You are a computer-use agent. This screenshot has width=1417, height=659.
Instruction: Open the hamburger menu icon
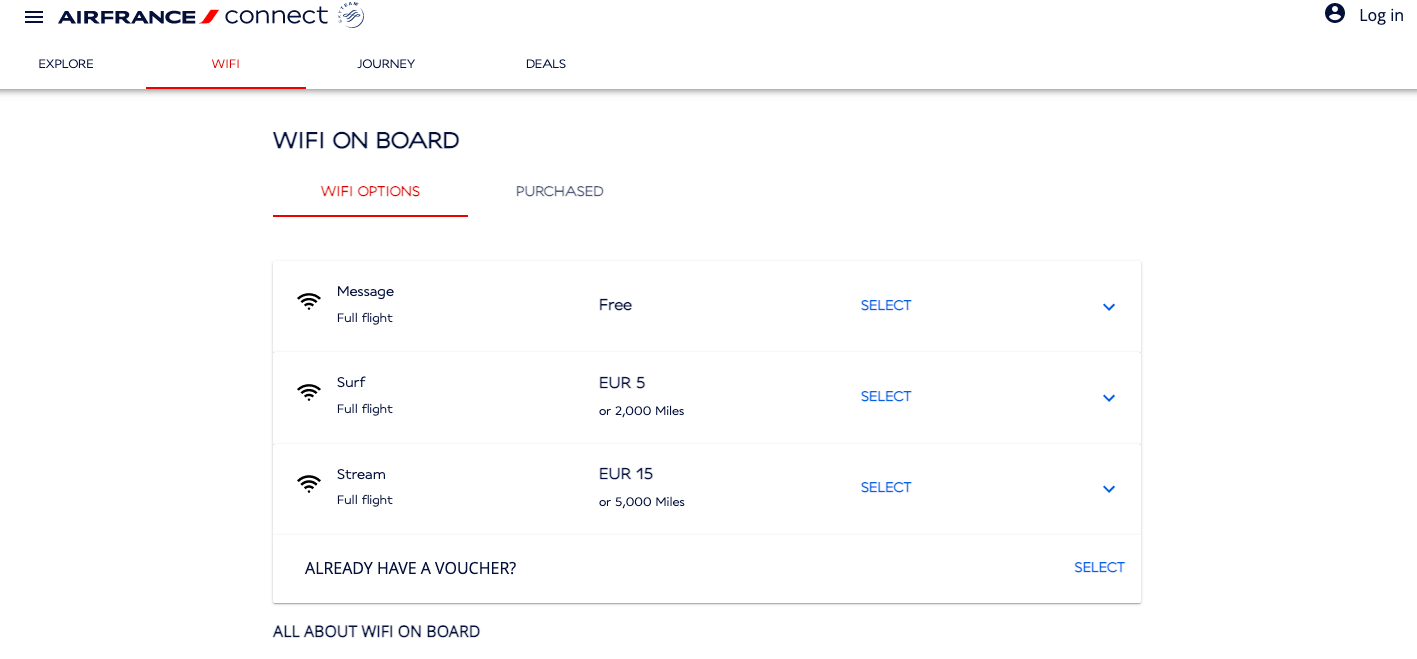point(34,17)
